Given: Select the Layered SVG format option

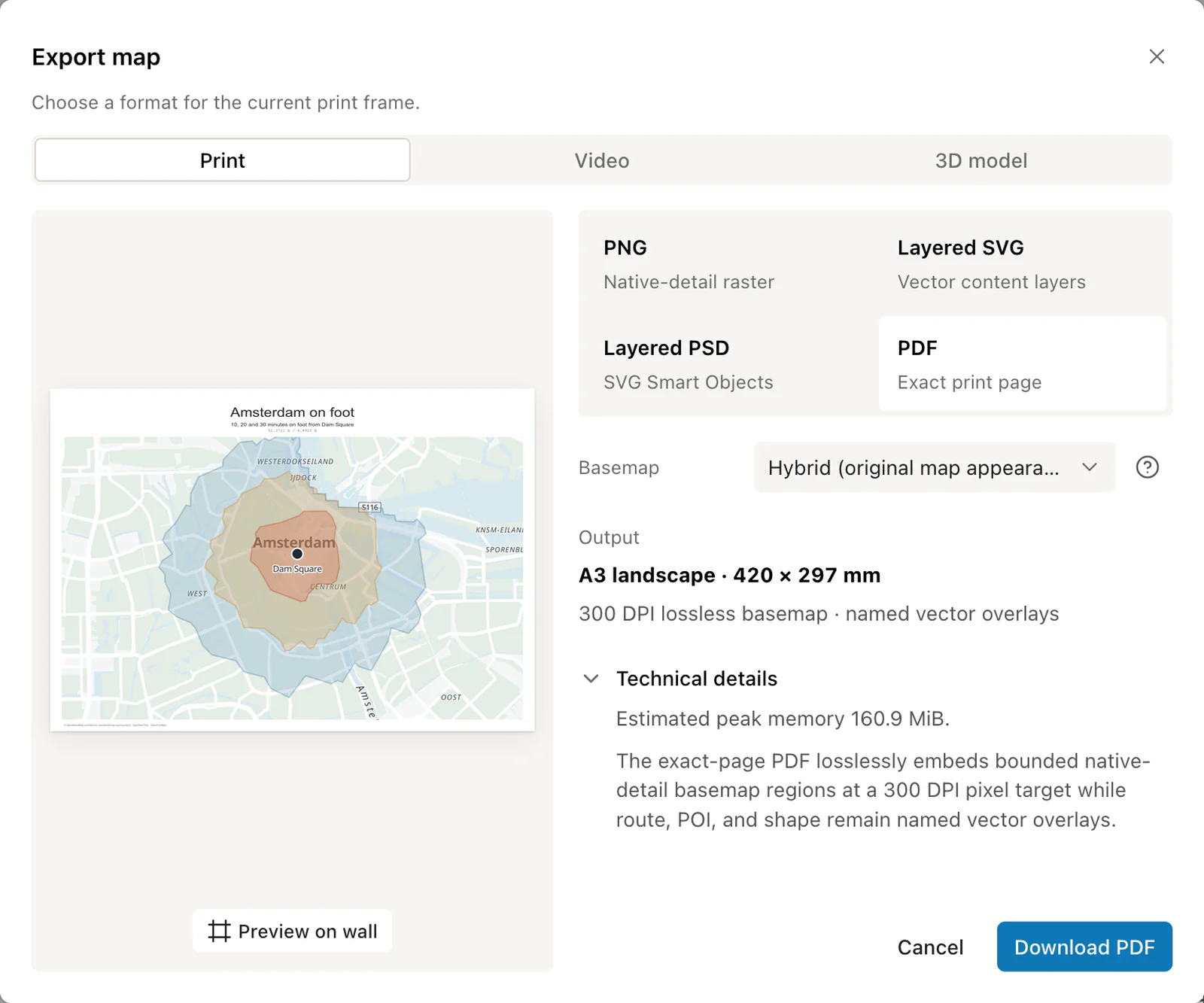Looking at the screenshot, I should (1023, 265).
